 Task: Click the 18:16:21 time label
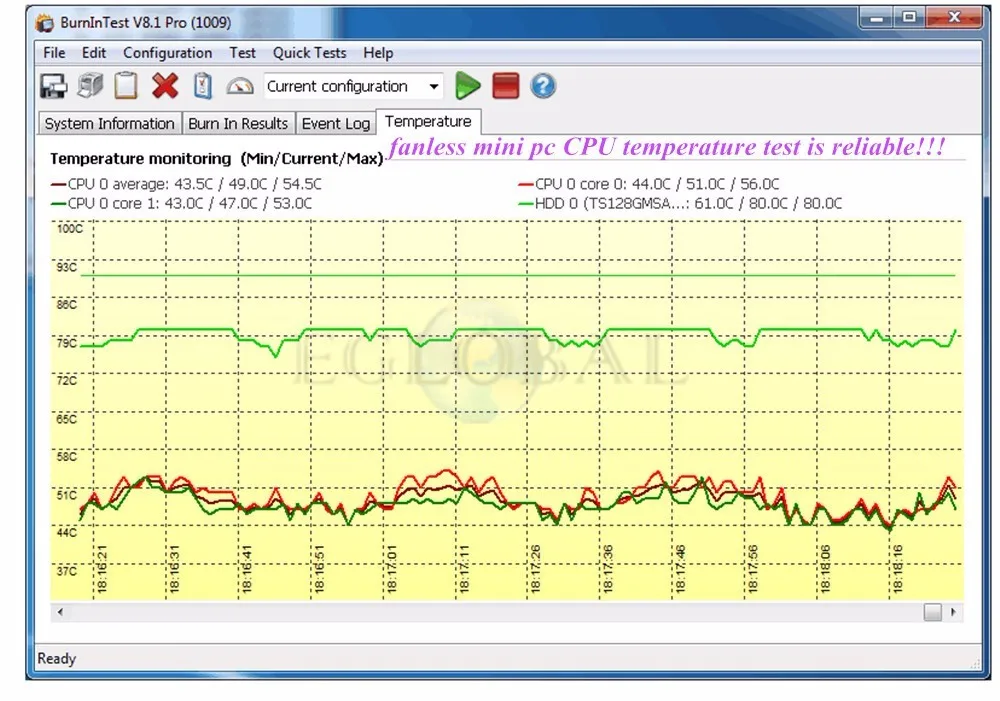click(x=101, y=569)
